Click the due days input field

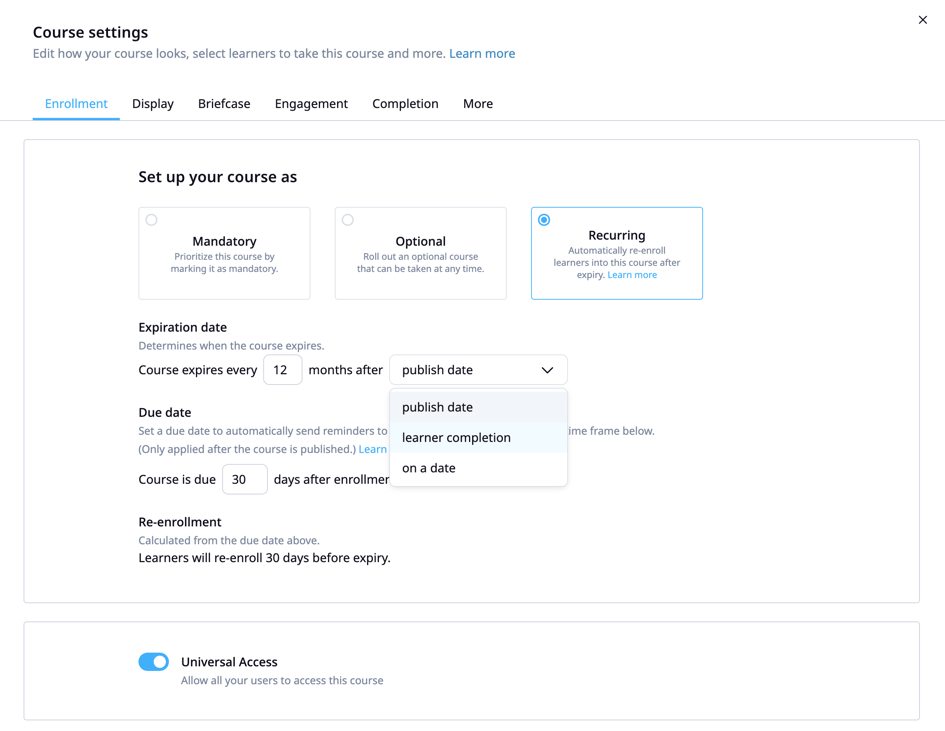tap(244, 479)
